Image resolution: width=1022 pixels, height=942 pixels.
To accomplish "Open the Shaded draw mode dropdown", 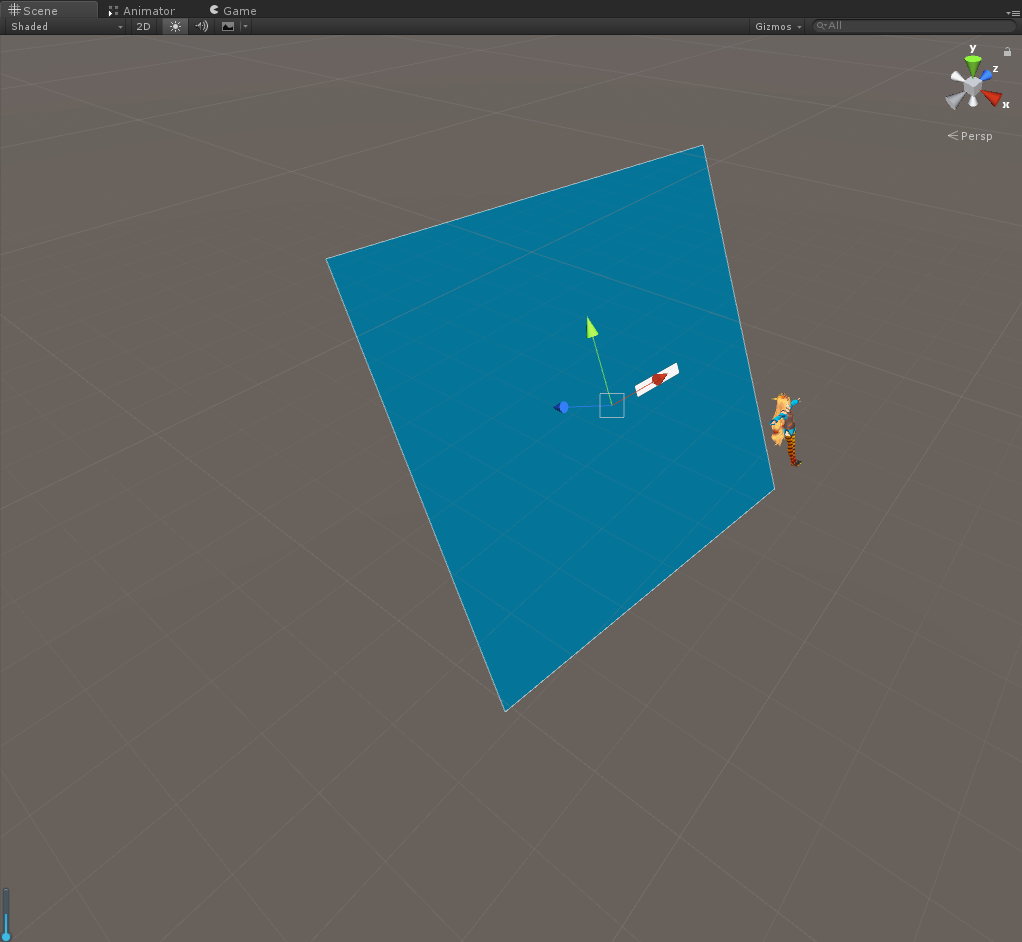I will [x=65, y=26].
